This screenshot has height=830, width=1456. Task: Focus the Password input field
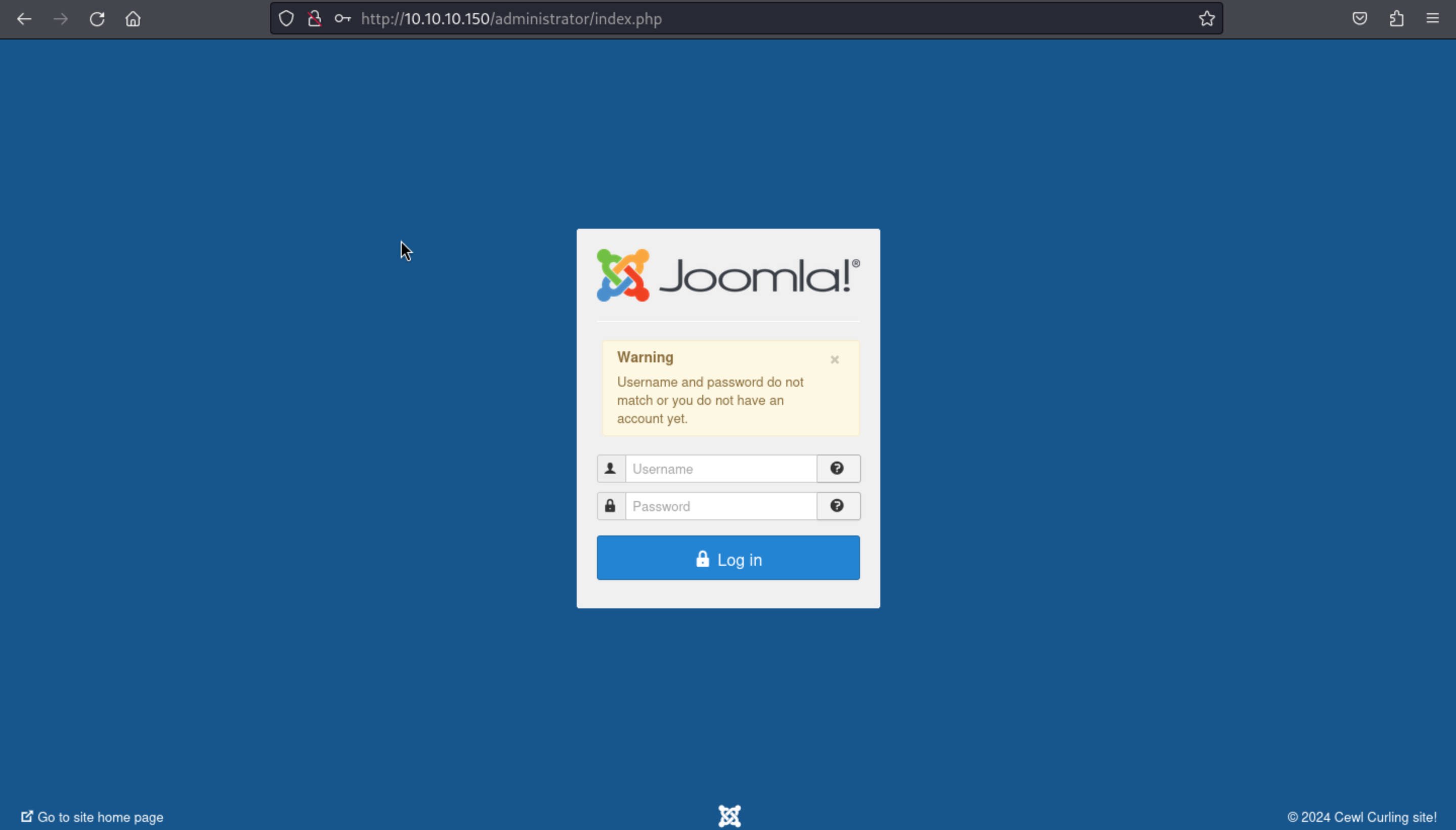coord(720,506)
